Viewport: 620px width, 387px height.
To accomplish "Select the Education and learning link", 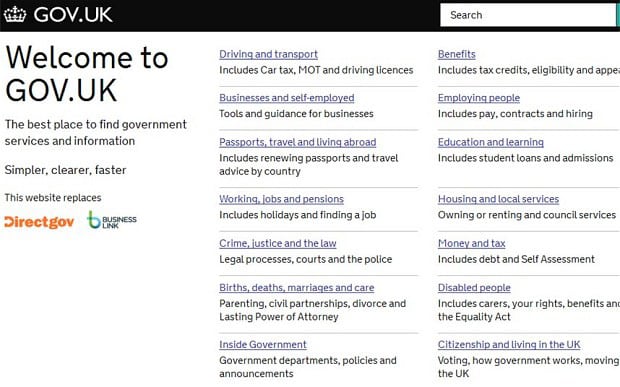I will click(x=491, y=142).
